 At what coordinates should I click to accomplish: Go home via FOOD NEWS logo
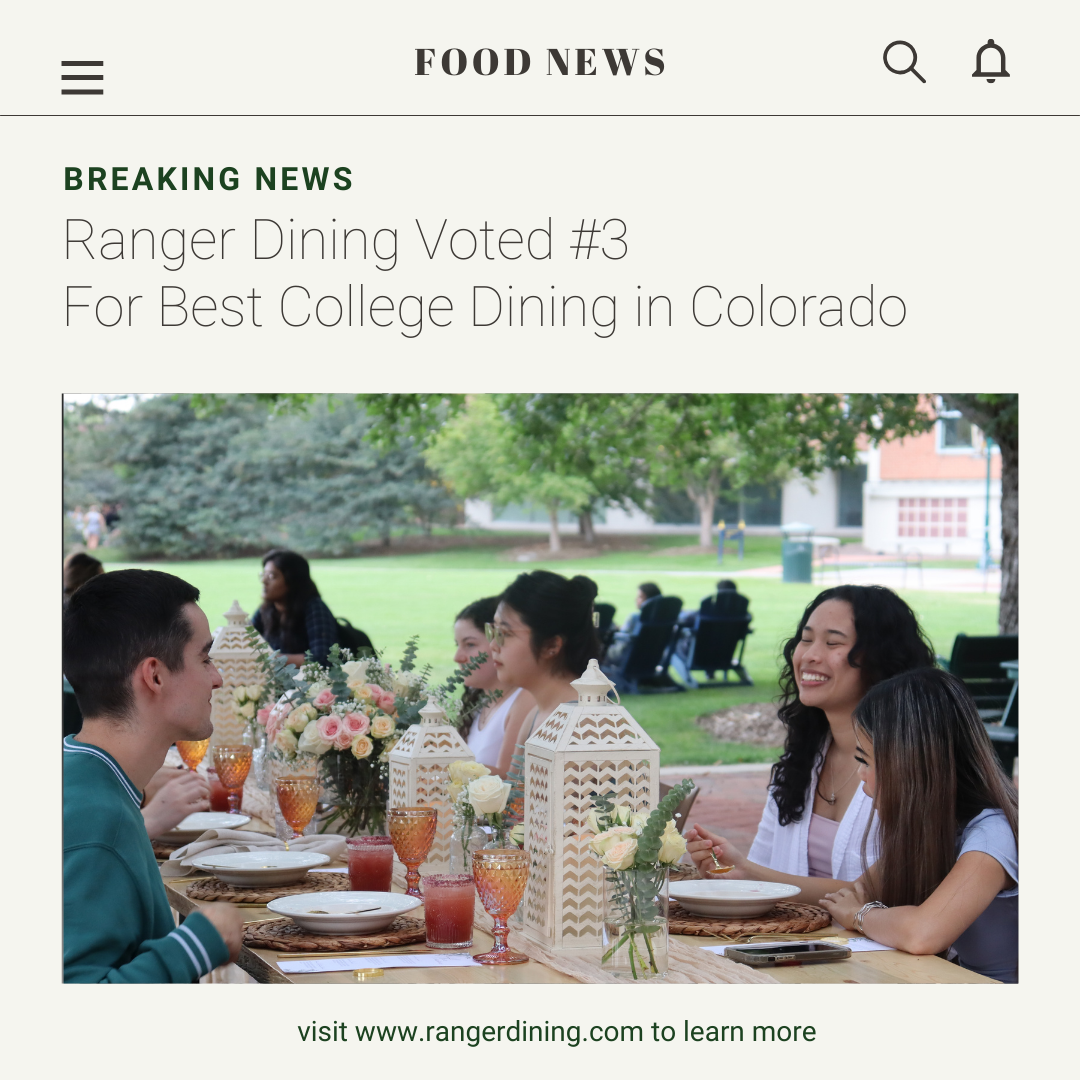click(540, 62)
